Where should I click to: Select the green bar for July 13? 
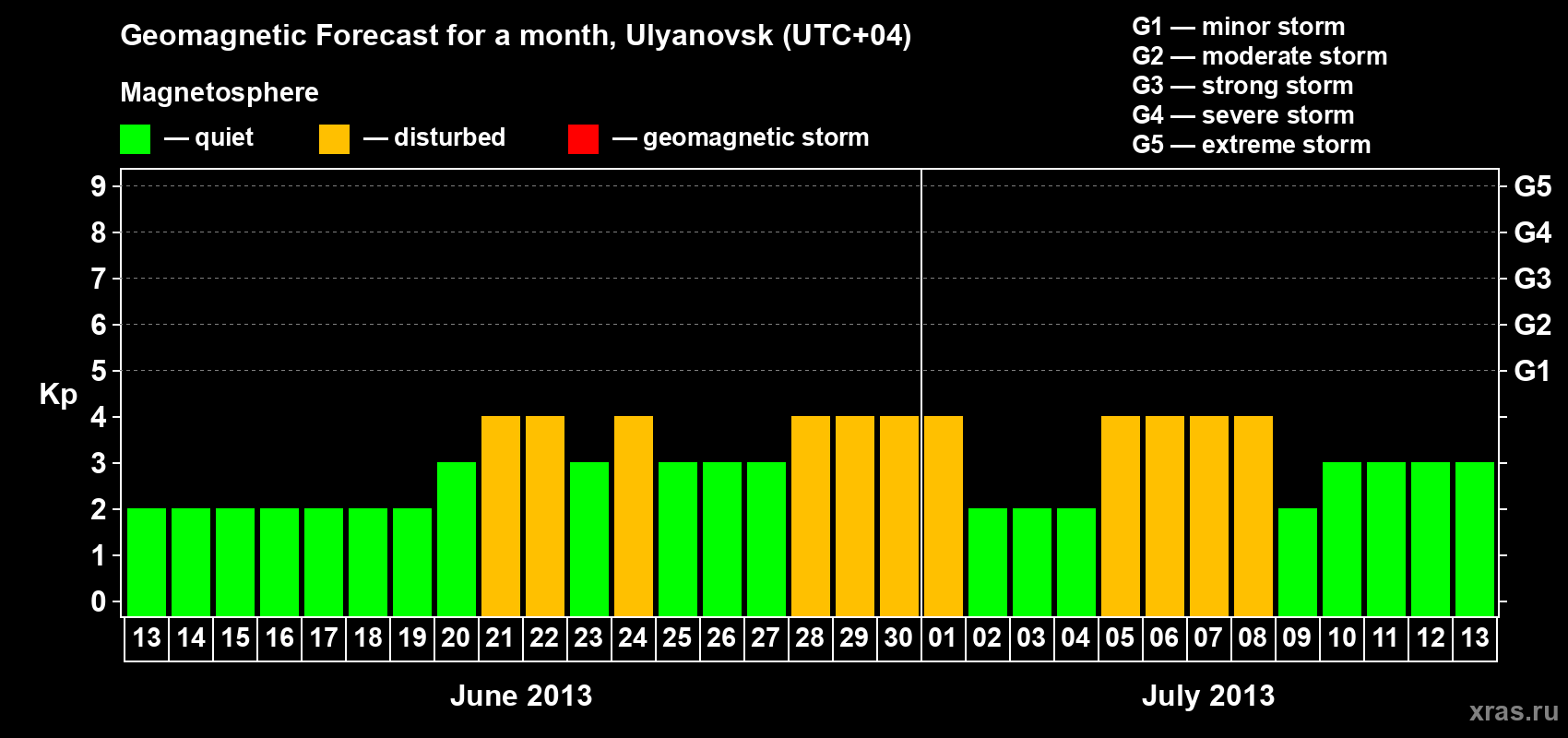1475,539
